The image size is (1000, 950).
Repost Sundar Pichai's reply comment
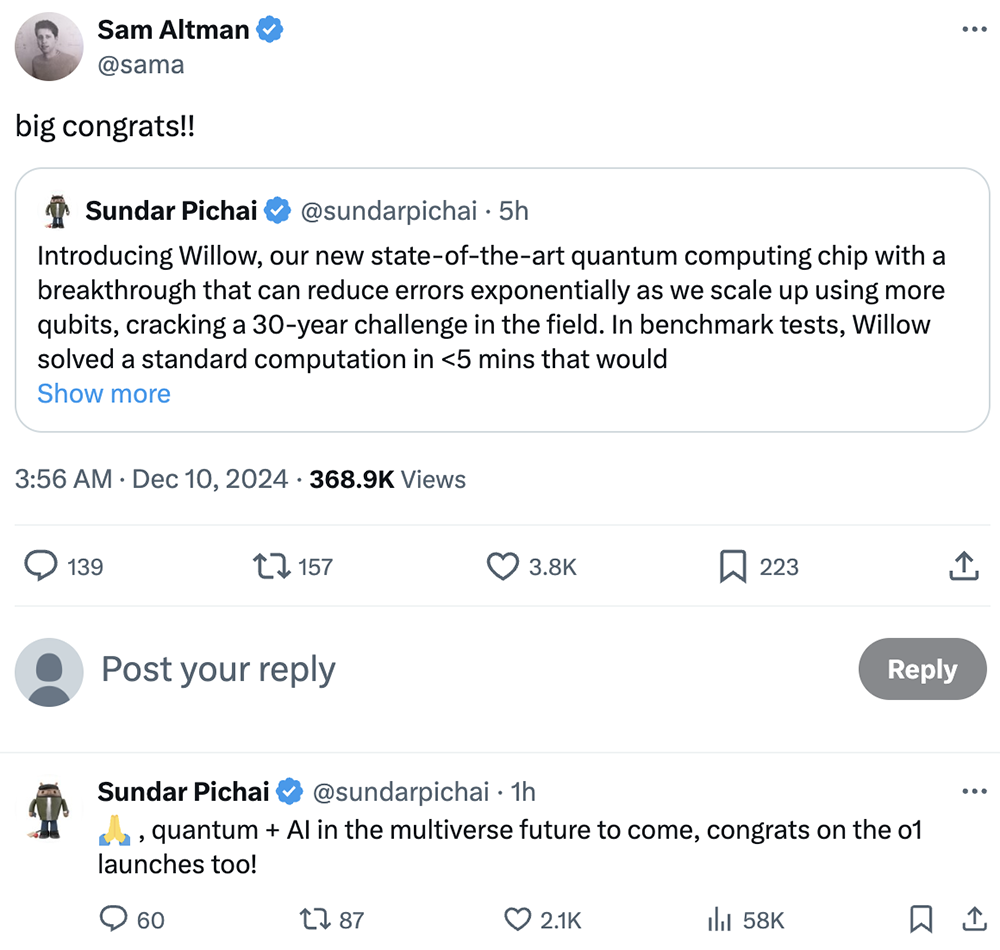point(315,919)
